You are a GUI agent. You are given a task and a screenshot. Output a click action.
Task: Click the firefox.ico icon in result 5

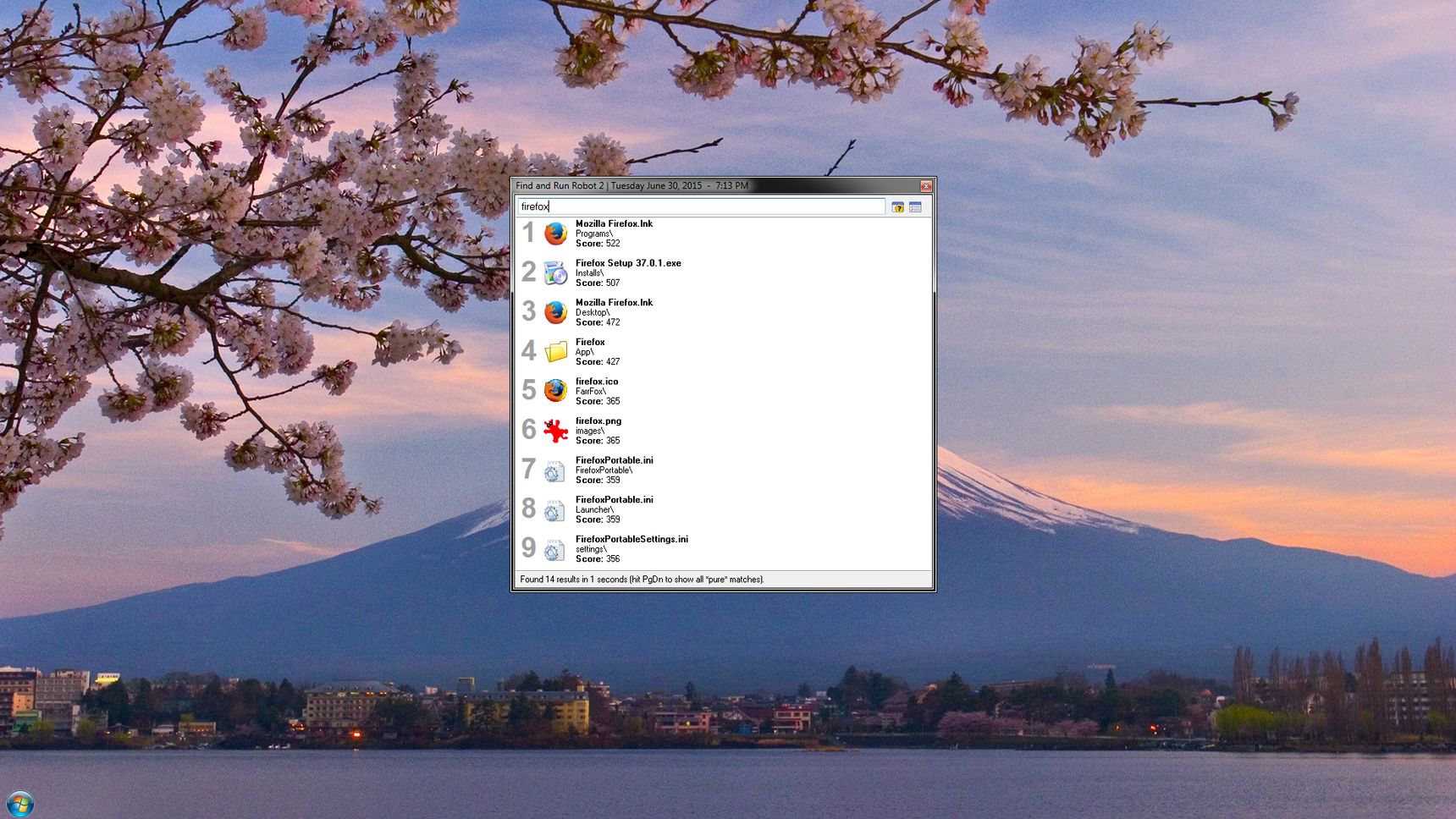555,391
